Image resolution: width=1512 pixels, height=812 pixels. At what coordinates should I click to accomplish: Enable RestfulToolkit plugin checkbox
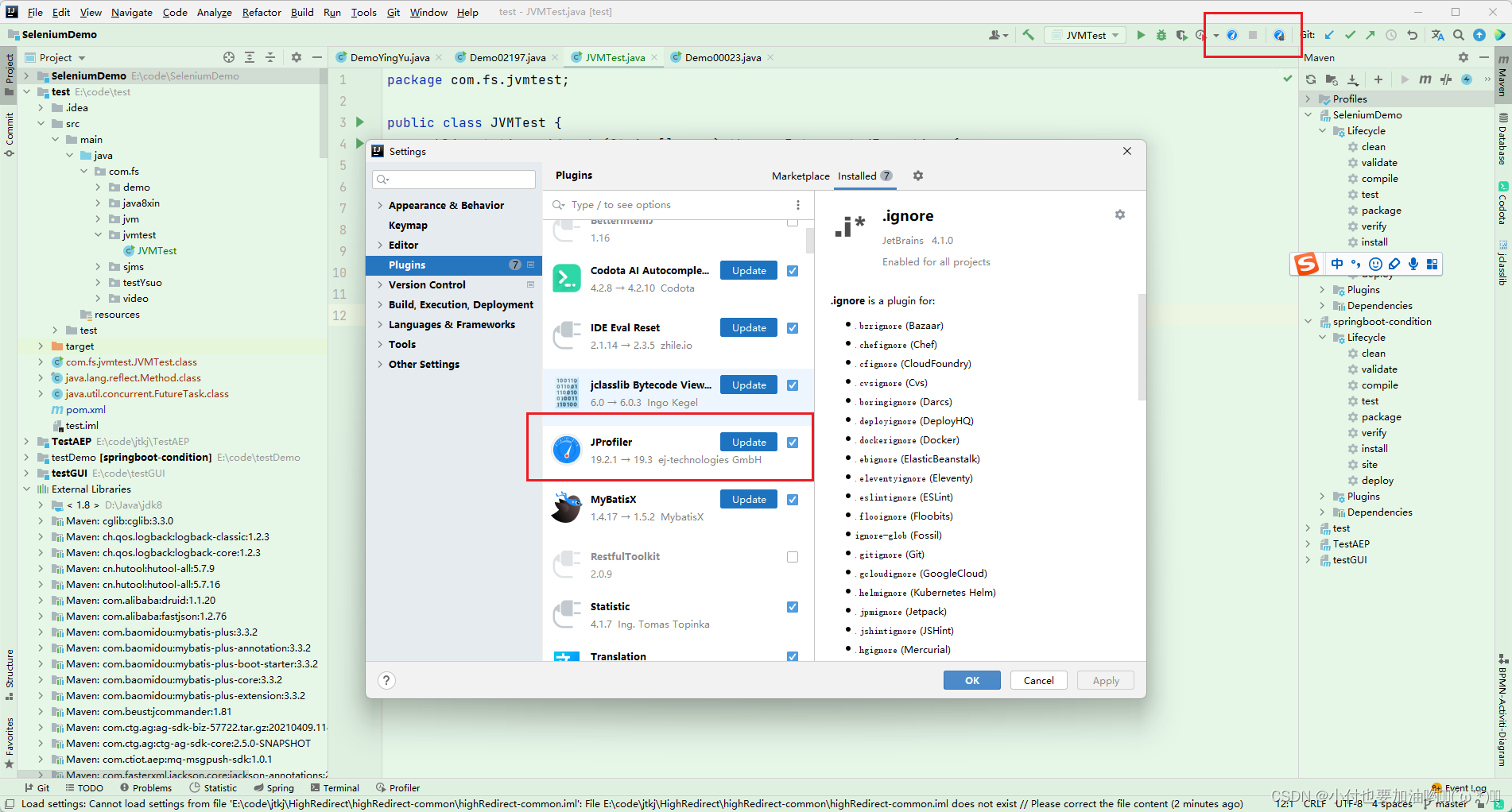[x=793, y=557]
